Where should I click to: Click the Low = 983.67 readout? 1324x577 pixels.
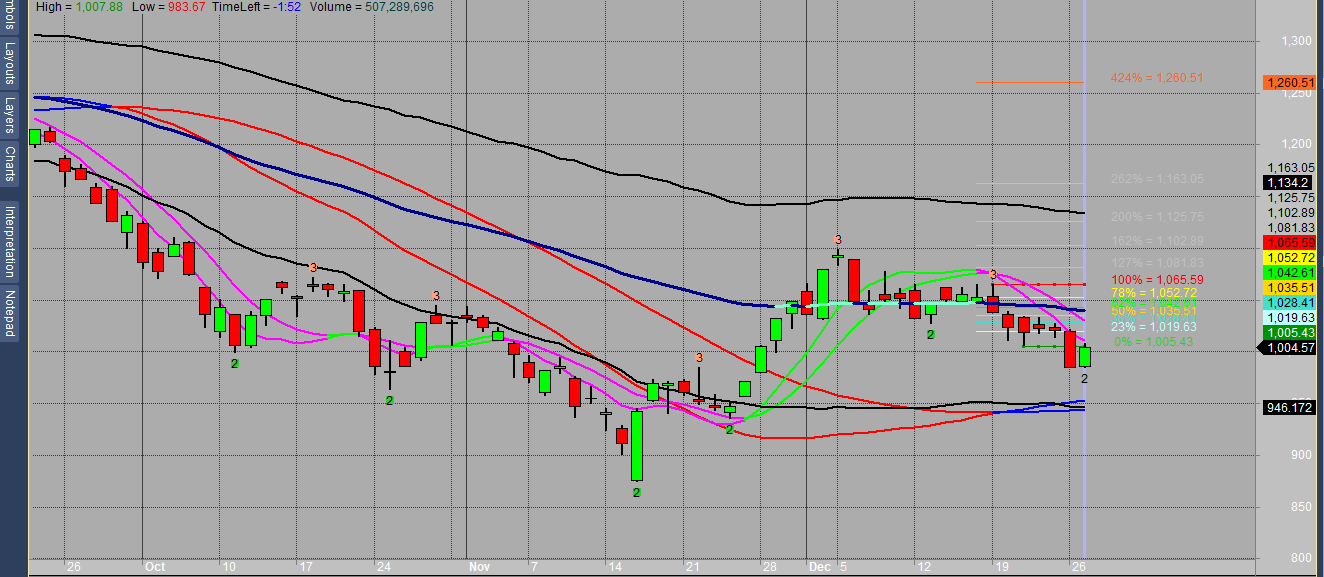[x=170, y=5]
